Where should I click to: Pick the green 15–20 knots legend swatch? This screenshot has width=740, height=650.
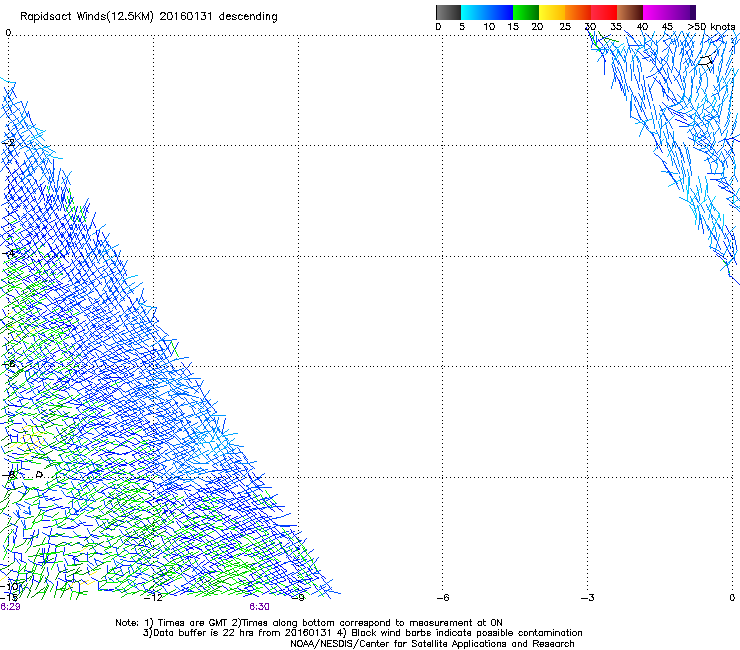526,12
